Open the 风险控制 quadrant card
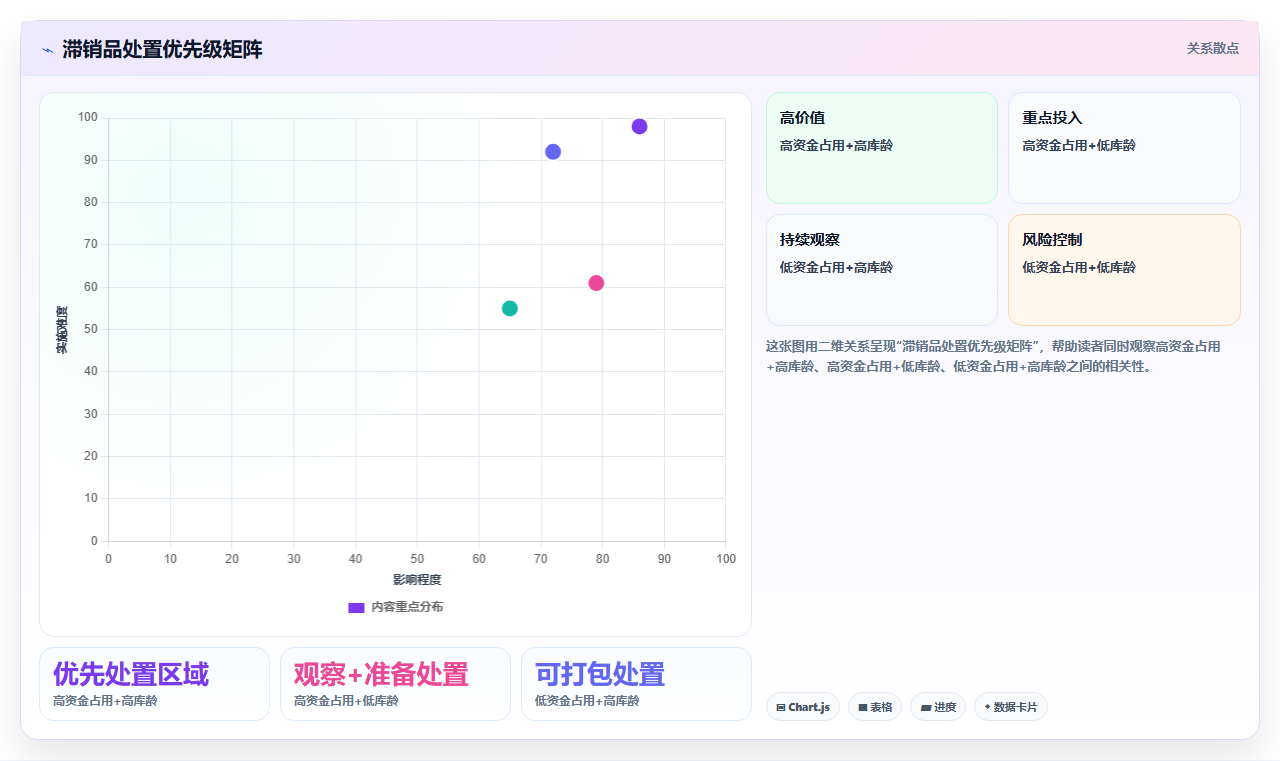Viewport: 1280px width, 761px height. 1124,270
